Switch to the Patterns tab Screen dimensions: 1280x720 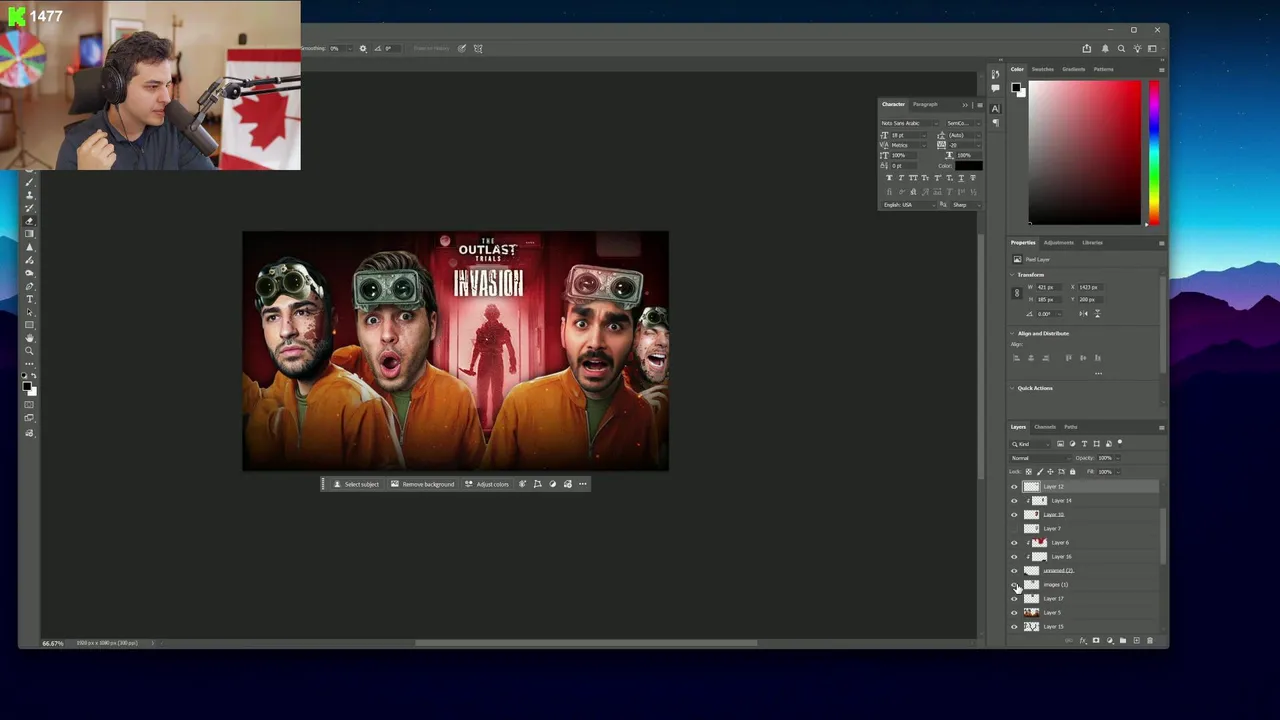[1103, 69]
